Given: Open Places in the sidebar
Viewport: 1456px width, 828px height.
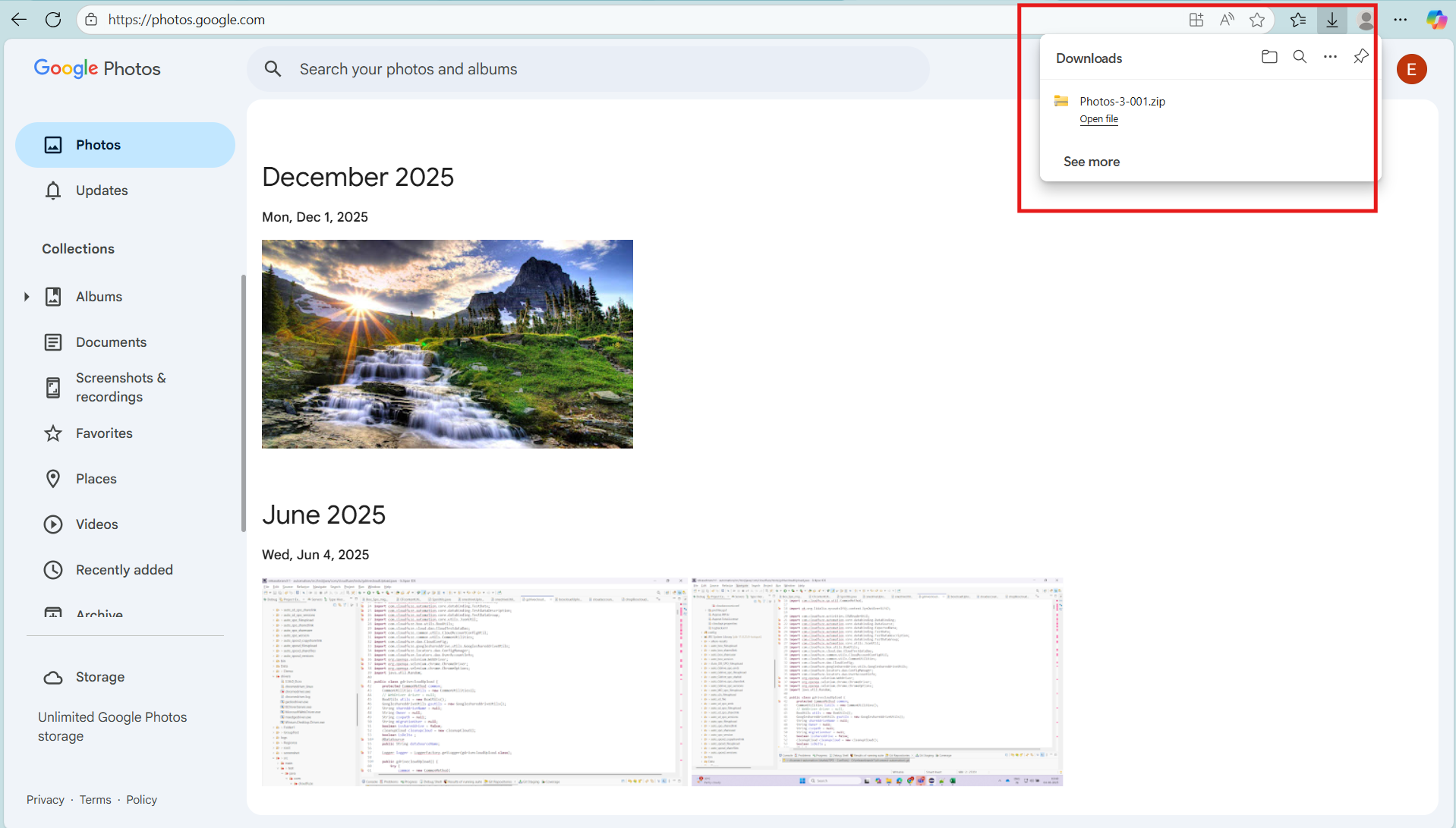Looking at the screenshot, I should (96, 478).
